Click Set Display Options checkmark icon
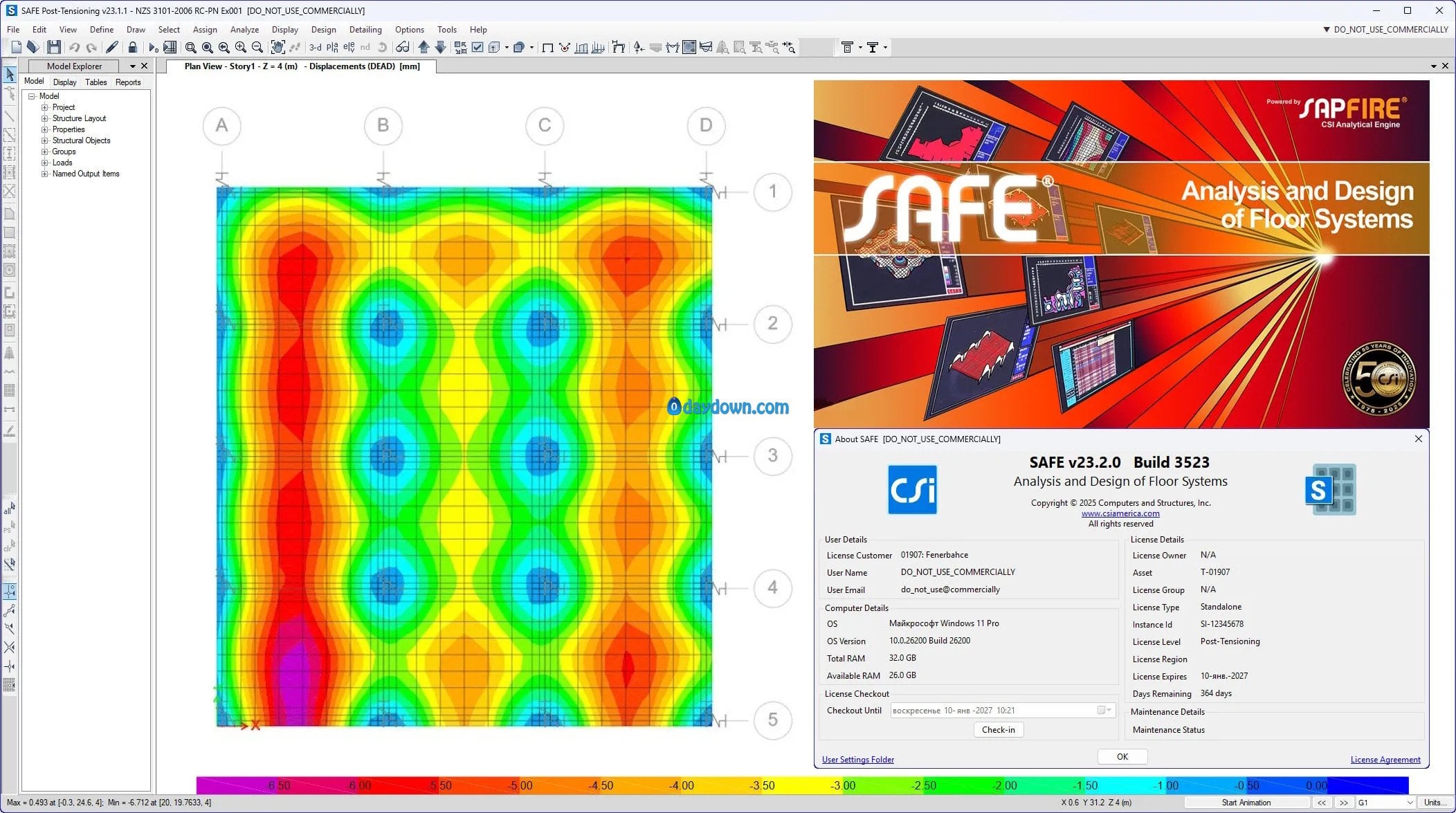This screenshot has height=813, width=1456. [477, 47]
